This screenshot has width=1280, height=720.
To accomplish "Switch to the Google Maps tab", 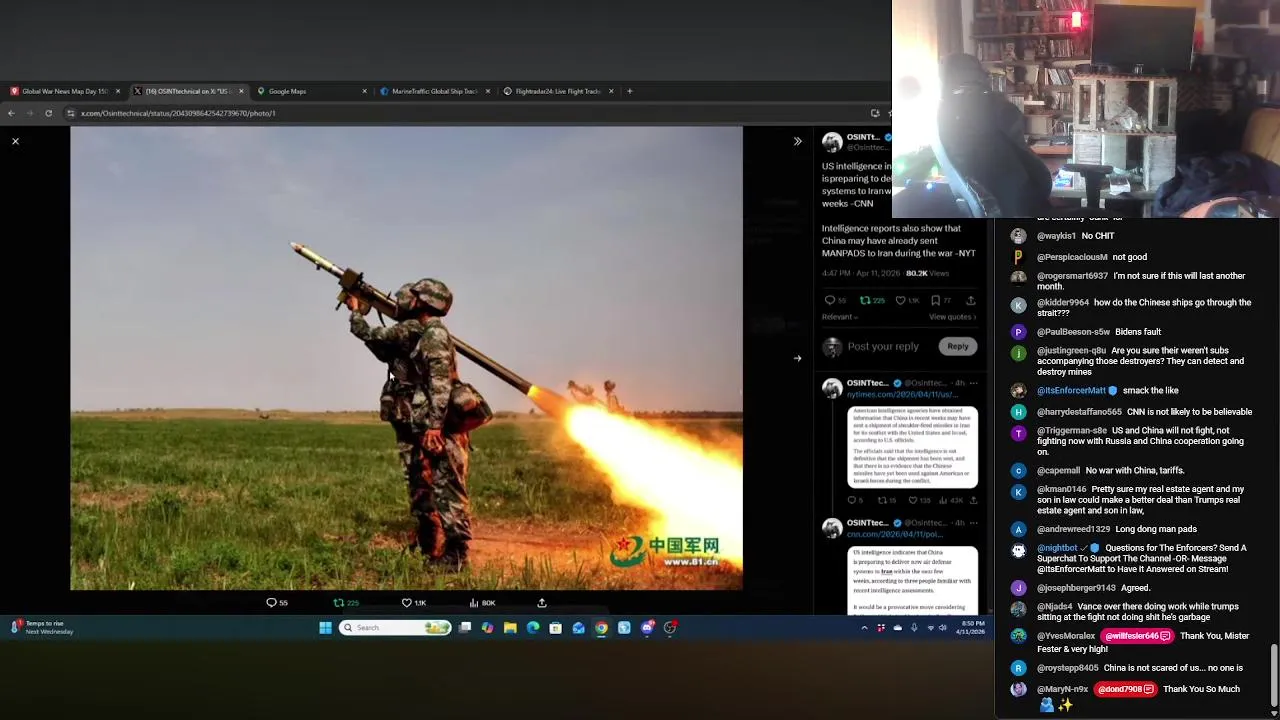I will 310,91.
